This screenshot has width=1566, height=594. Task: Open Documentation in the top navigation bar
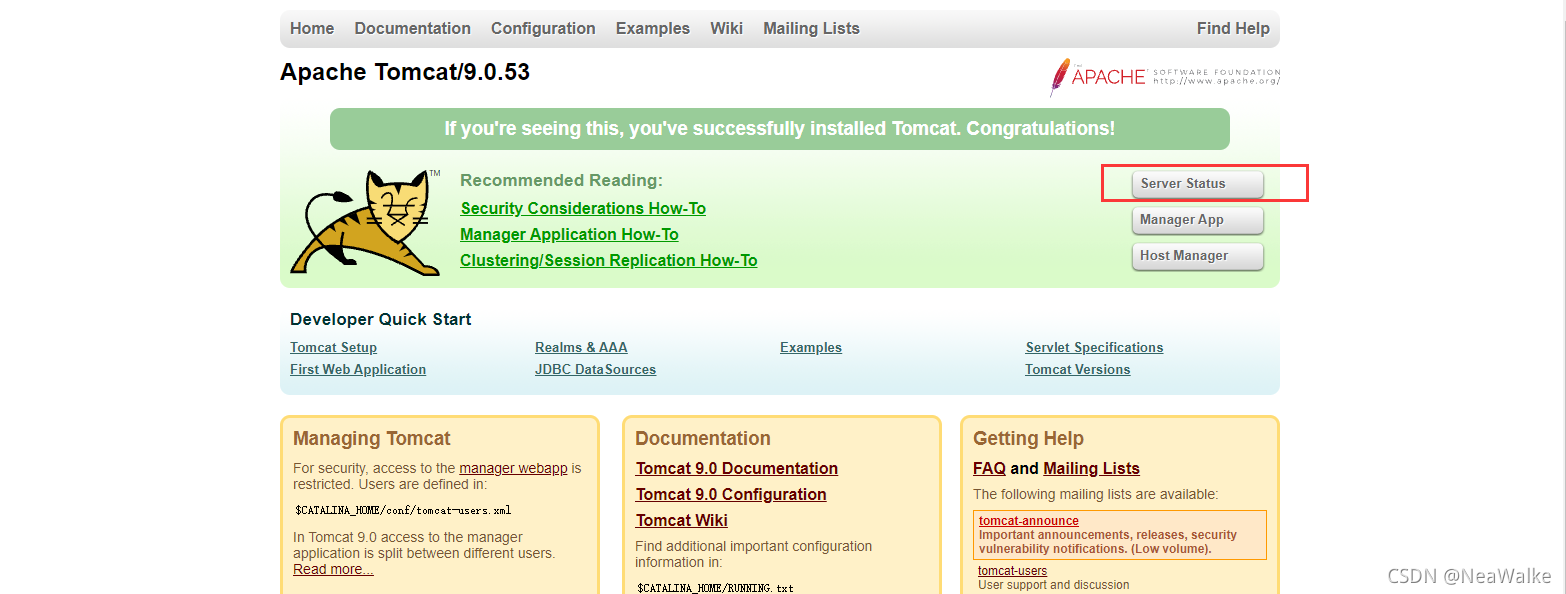[x=412, y=29]
